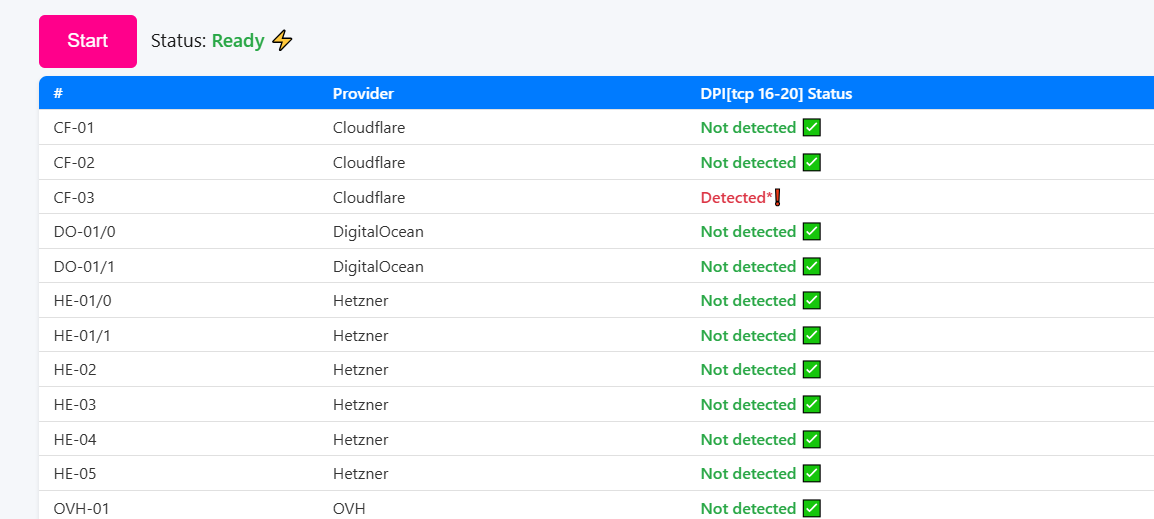Select the HE-02 row identifier
Screen dimensions: 1154x519
coord(75,370)
